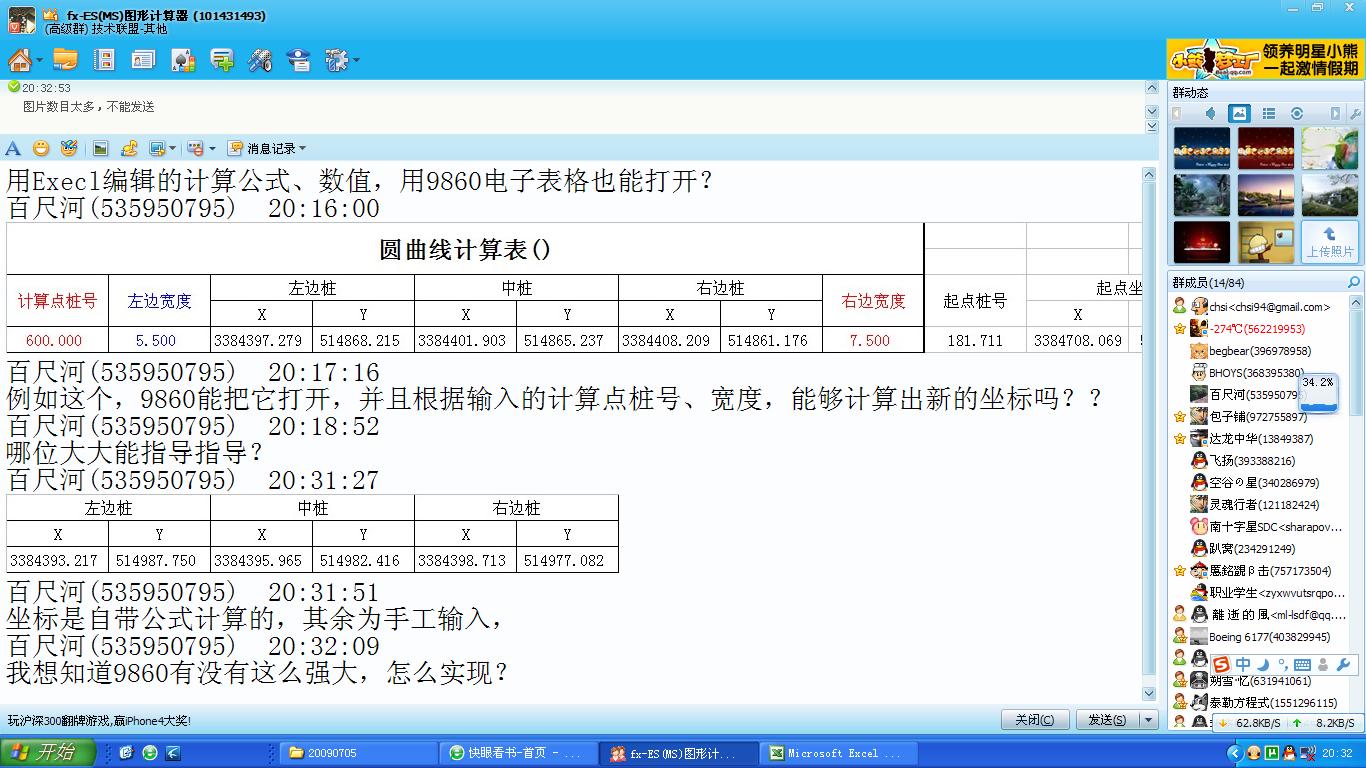Open the first blue night album thumbnail

pos(1201,148)
